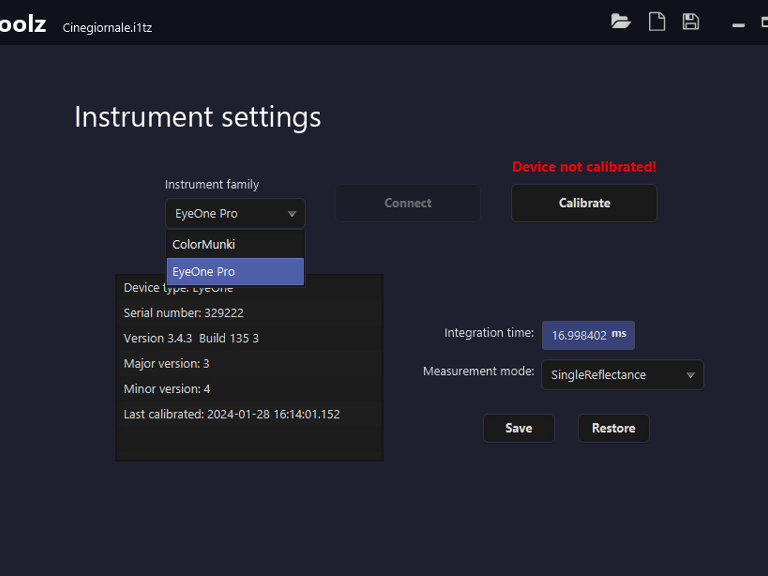
Task: Click the Connect button
Action: [407, 203]
